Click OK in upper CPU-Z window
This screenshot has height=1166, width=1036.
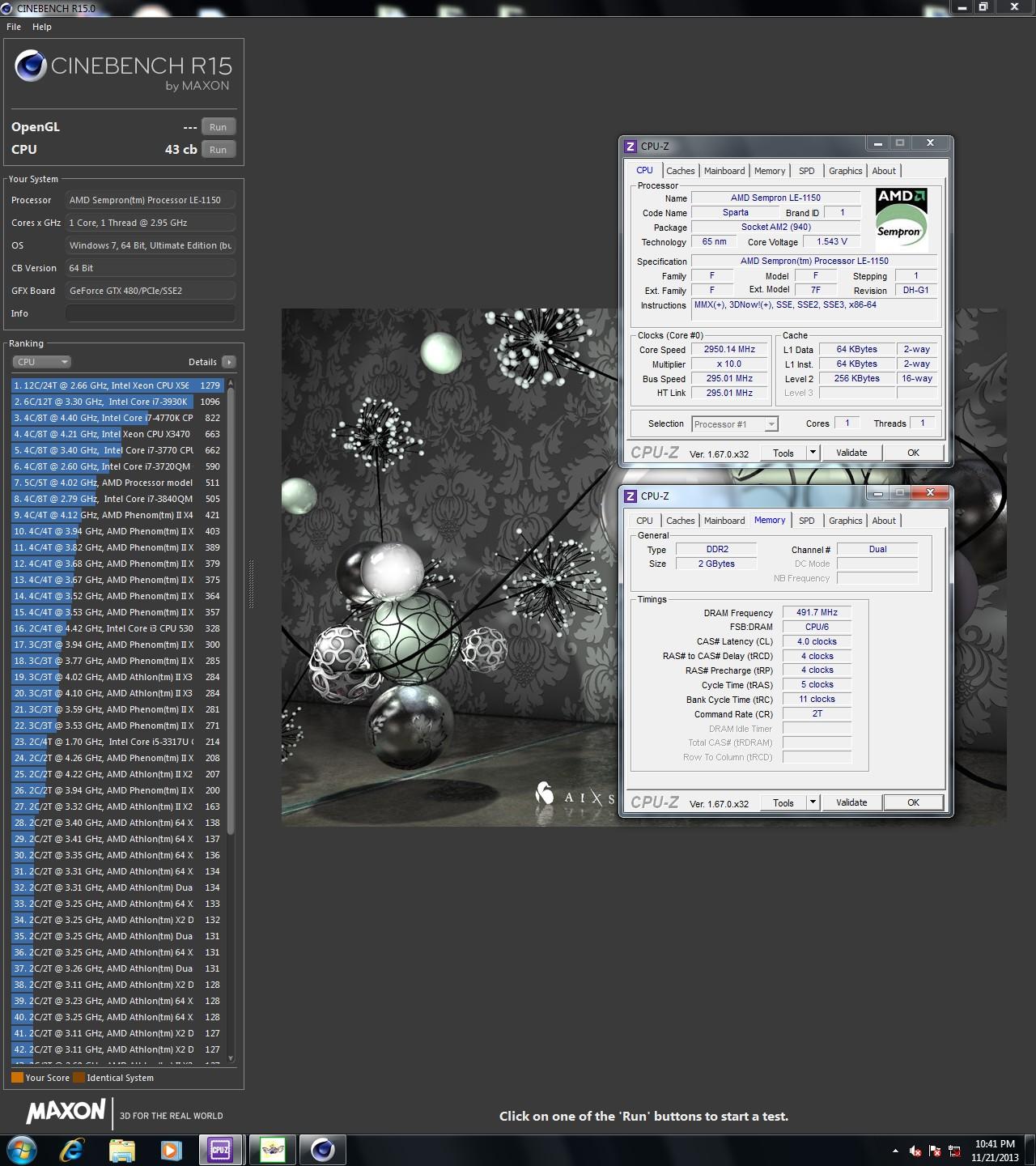pyautogui.click(x=913, y=453)
